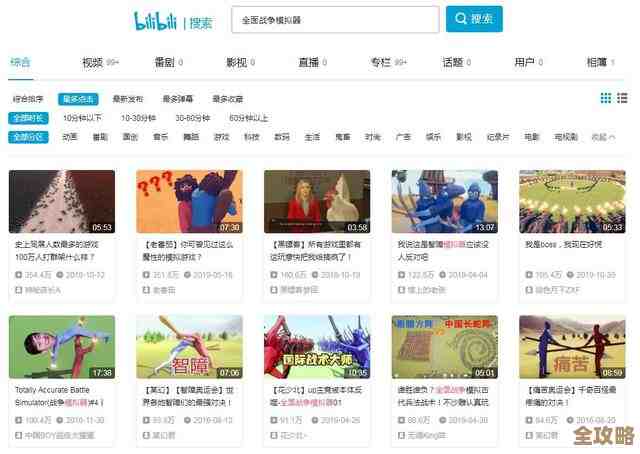Filter by 生活 category
640x454 pixels.
(x=312, y=137)
